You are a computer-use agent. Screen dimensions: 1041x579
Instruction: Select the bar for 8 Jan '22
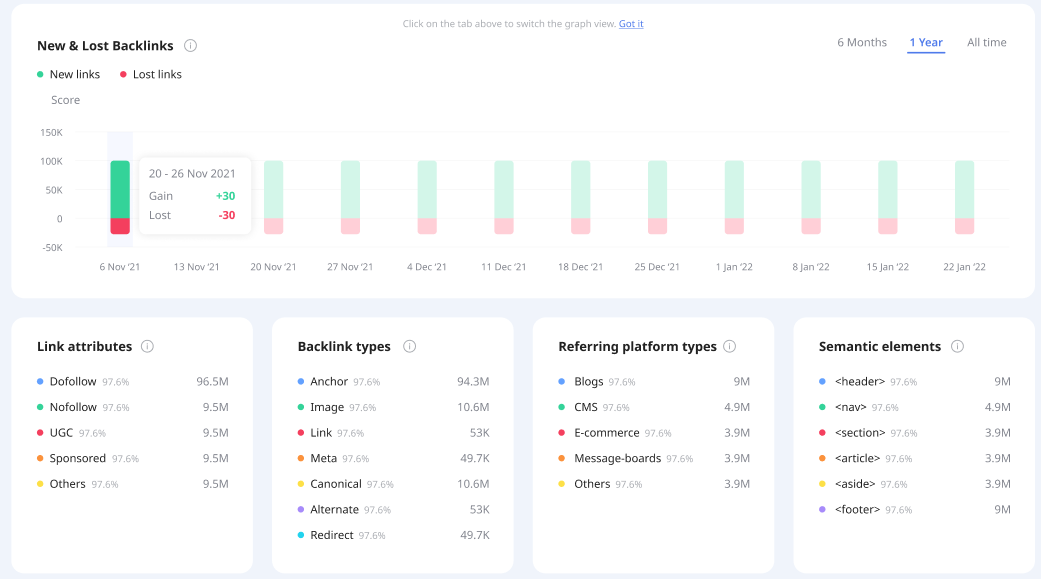pyautogui.click(x=811, y=197)
